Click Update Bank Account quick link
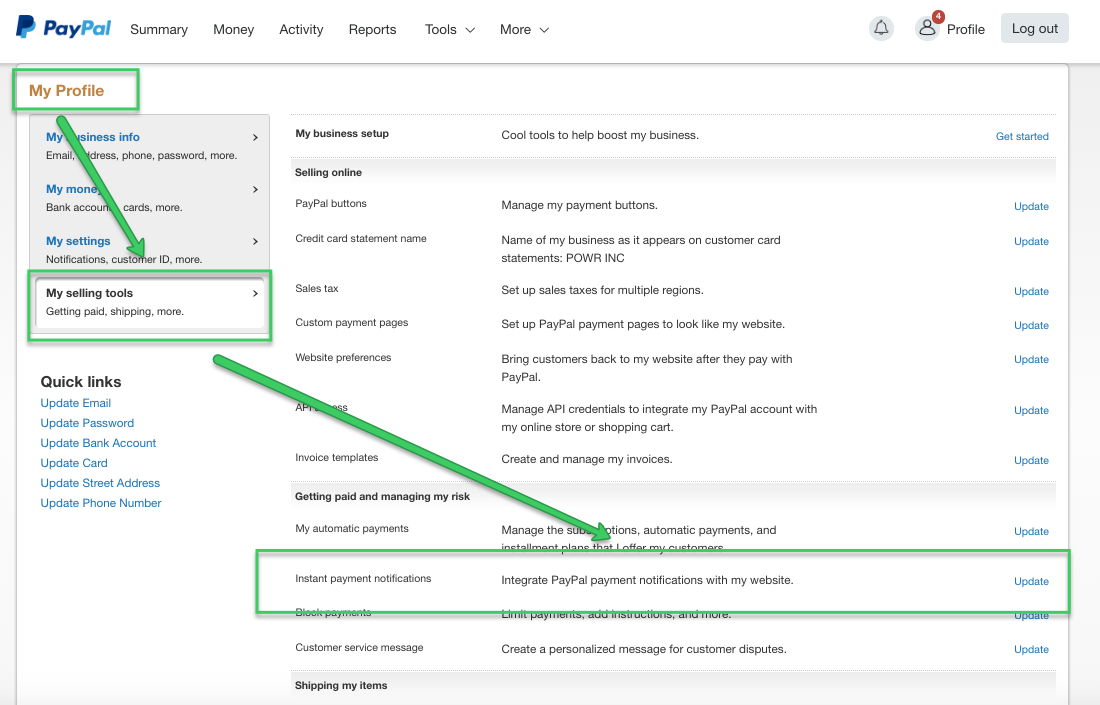This screenshot has height=705, width=1100. point(98,443)
